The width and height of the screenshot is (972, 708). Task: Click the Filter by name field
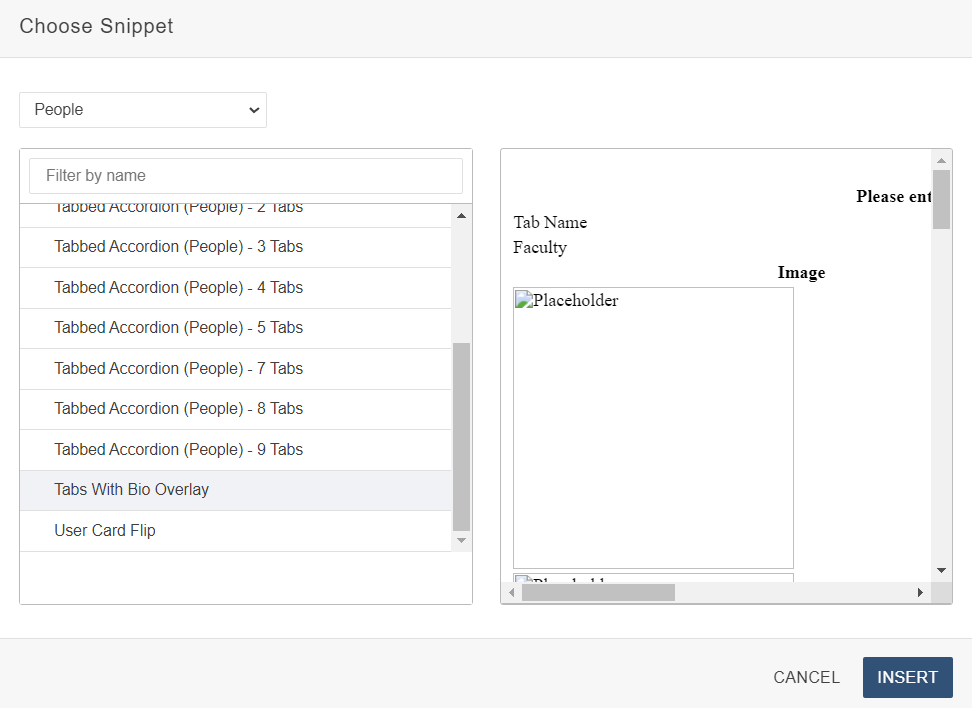(x=246, y=176)
